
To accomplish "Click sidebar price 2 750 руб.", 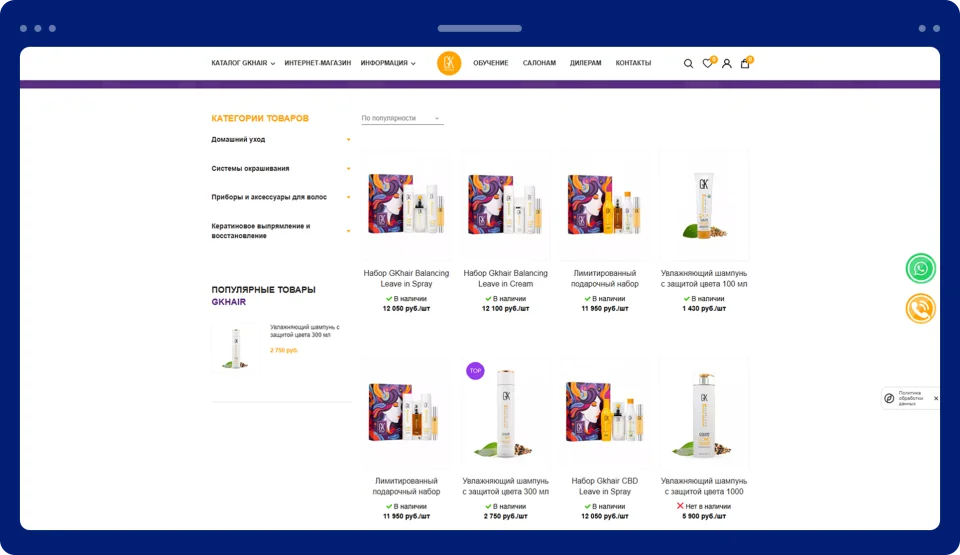I will pos(284,350).
